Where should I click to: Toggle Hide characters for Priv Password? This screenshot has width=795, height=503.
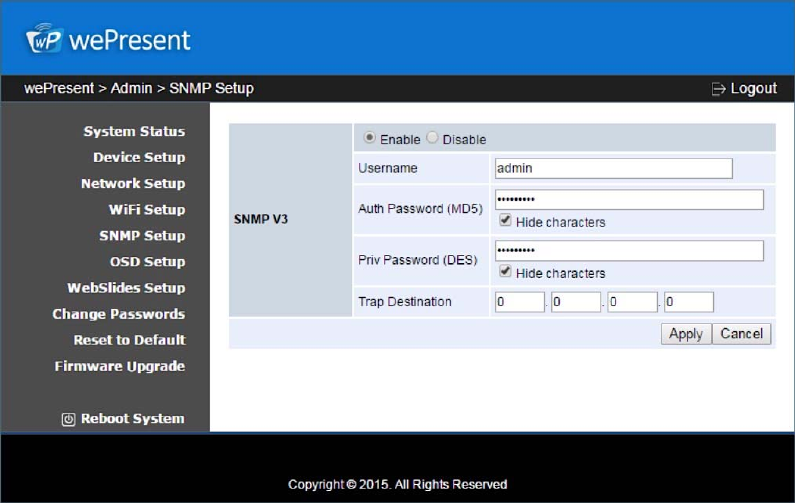pos(505,271)
